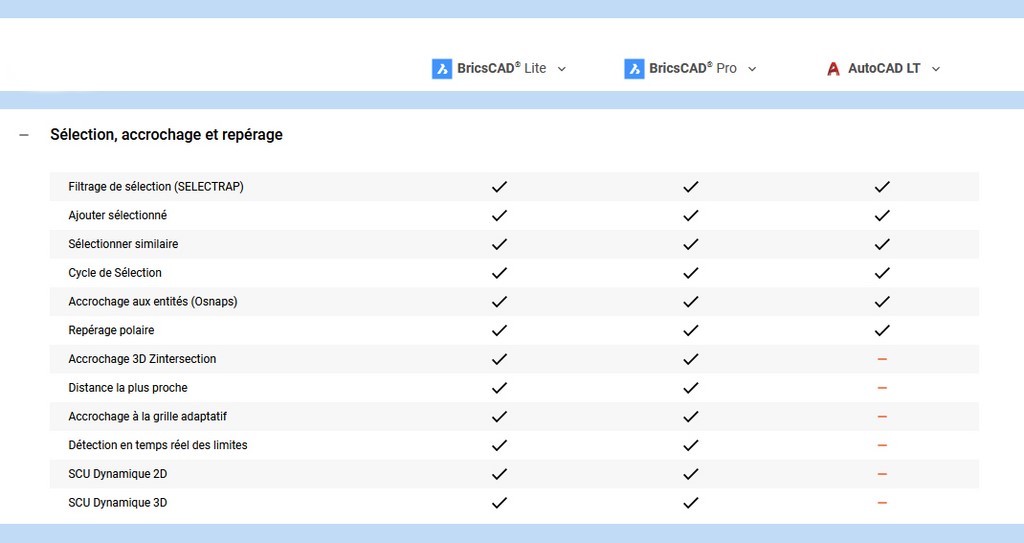Select the Repérage polaire row label
This screenshot has height=543, width=1024.
[111, 330]
